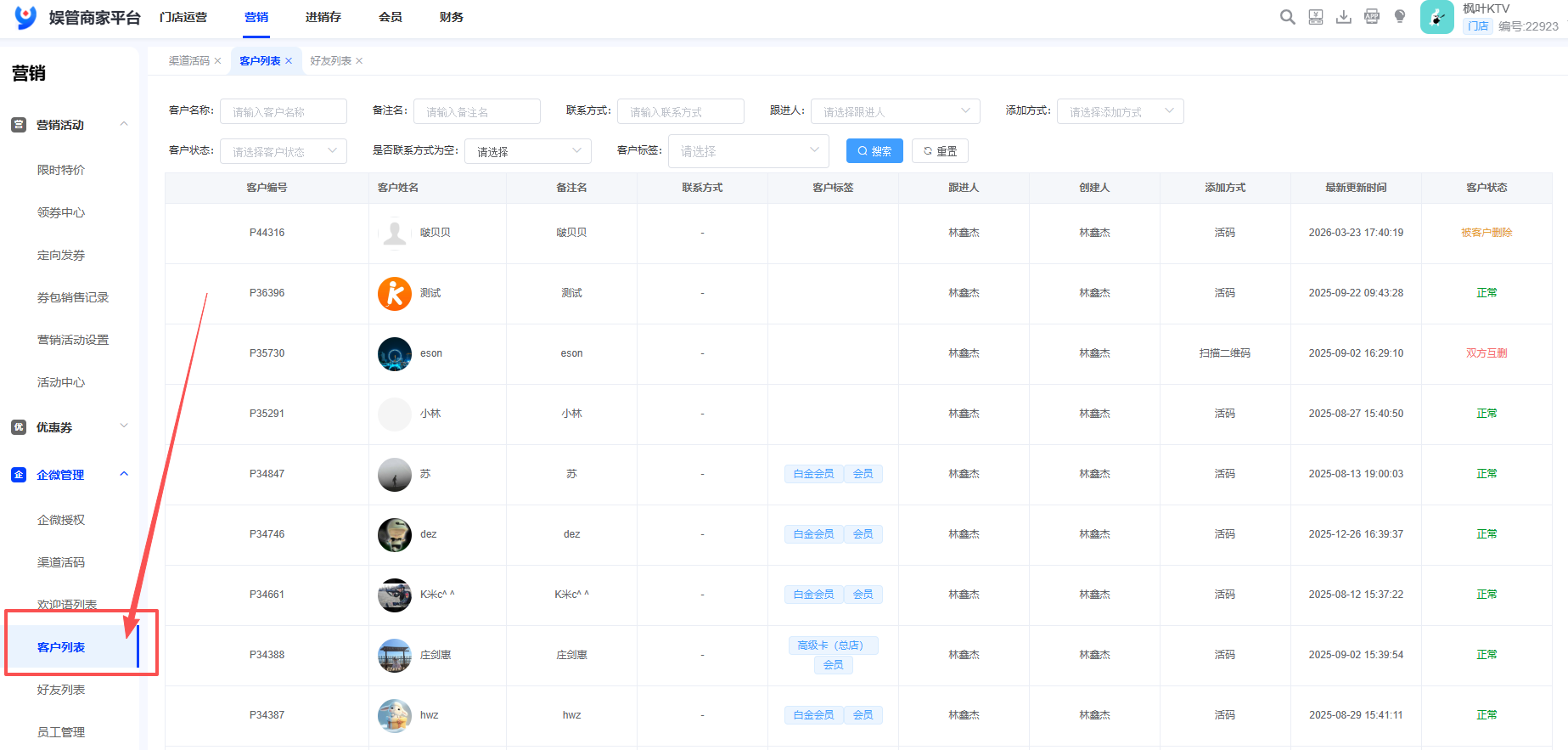Click the lightbulb tips icon
The image size is (1568, 750).
pos(1400,17)
